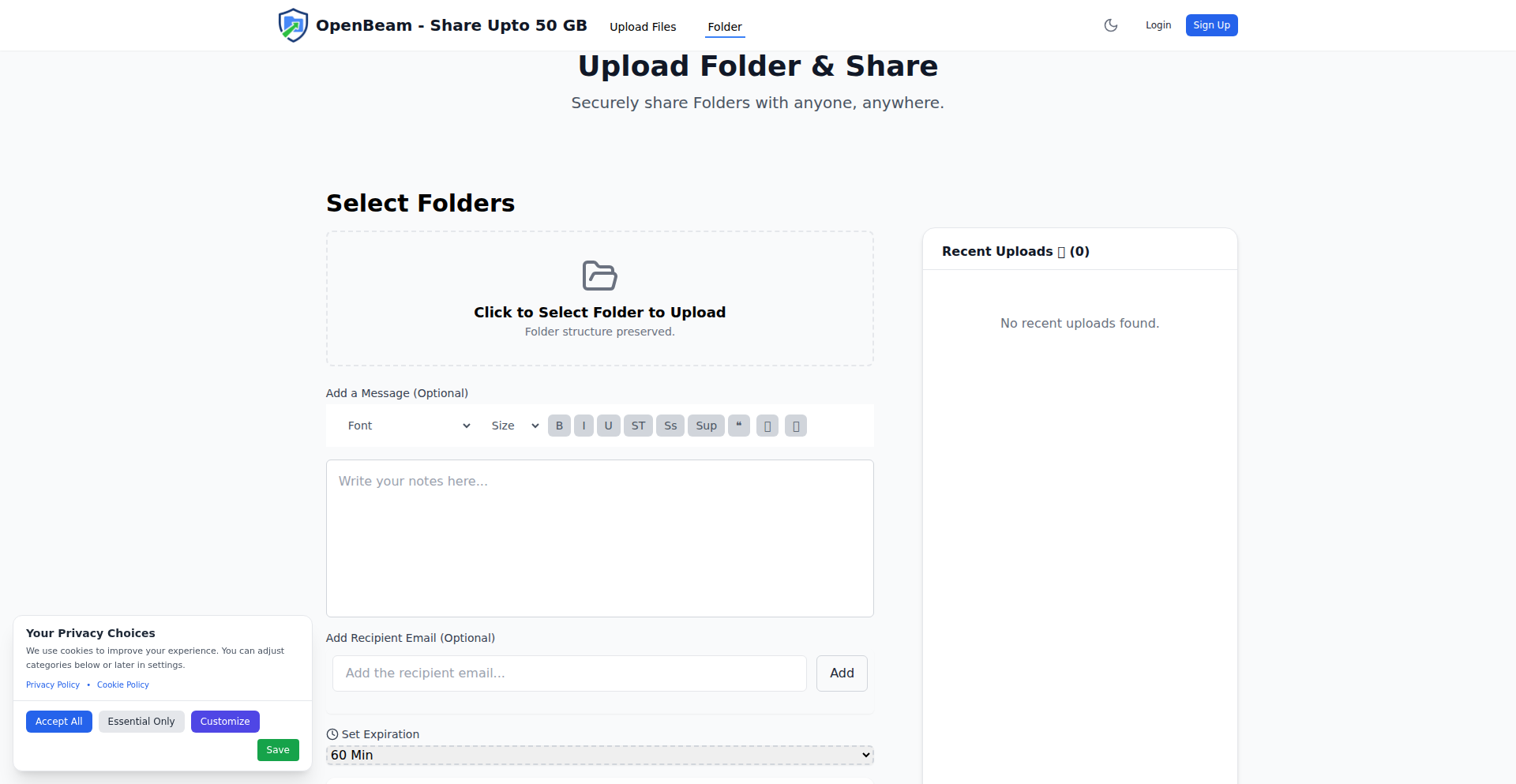Viewport: 1516px width, 784px height.
Task: Expand the 60 Min expiration dropdown
Action: [600, 755]
